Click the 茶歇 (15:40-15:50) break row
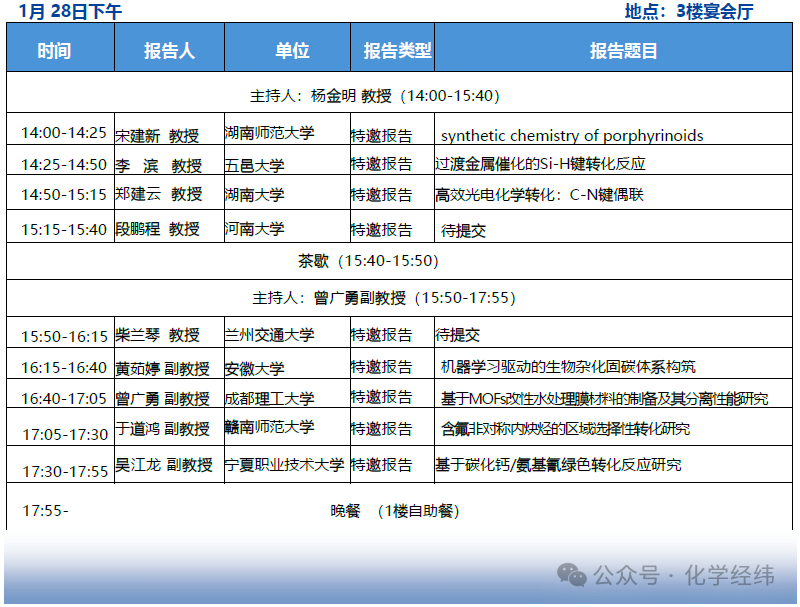Image resolution: width=800 pixels, height=607 pixels. pos(368,261)
